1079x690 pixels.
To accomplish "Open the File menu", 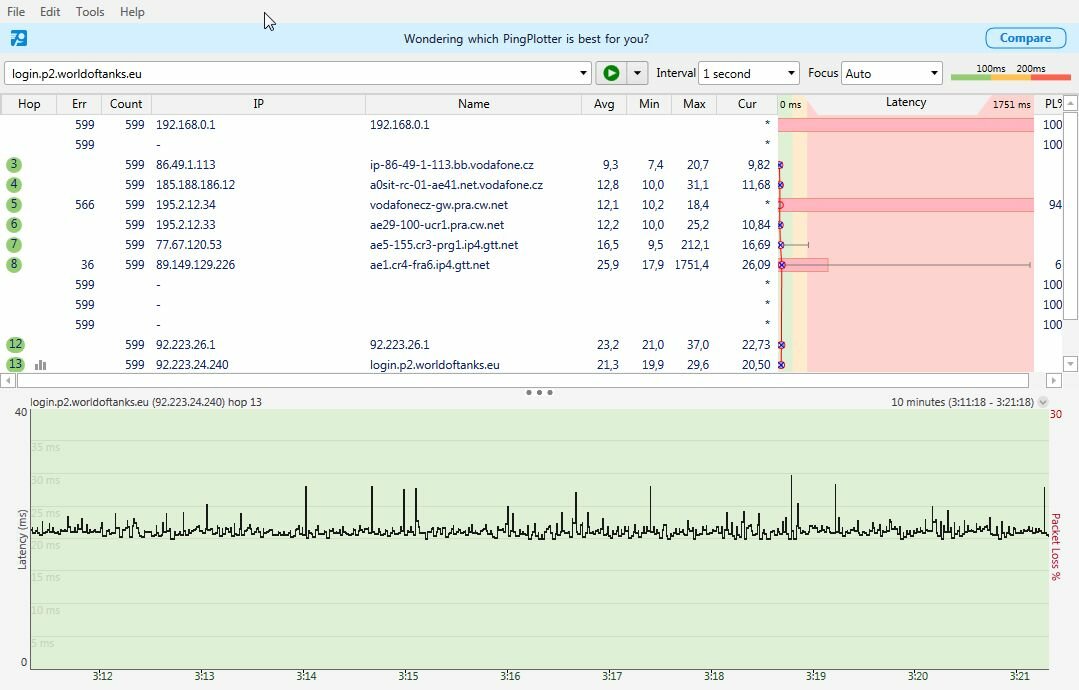I will 16,12.
